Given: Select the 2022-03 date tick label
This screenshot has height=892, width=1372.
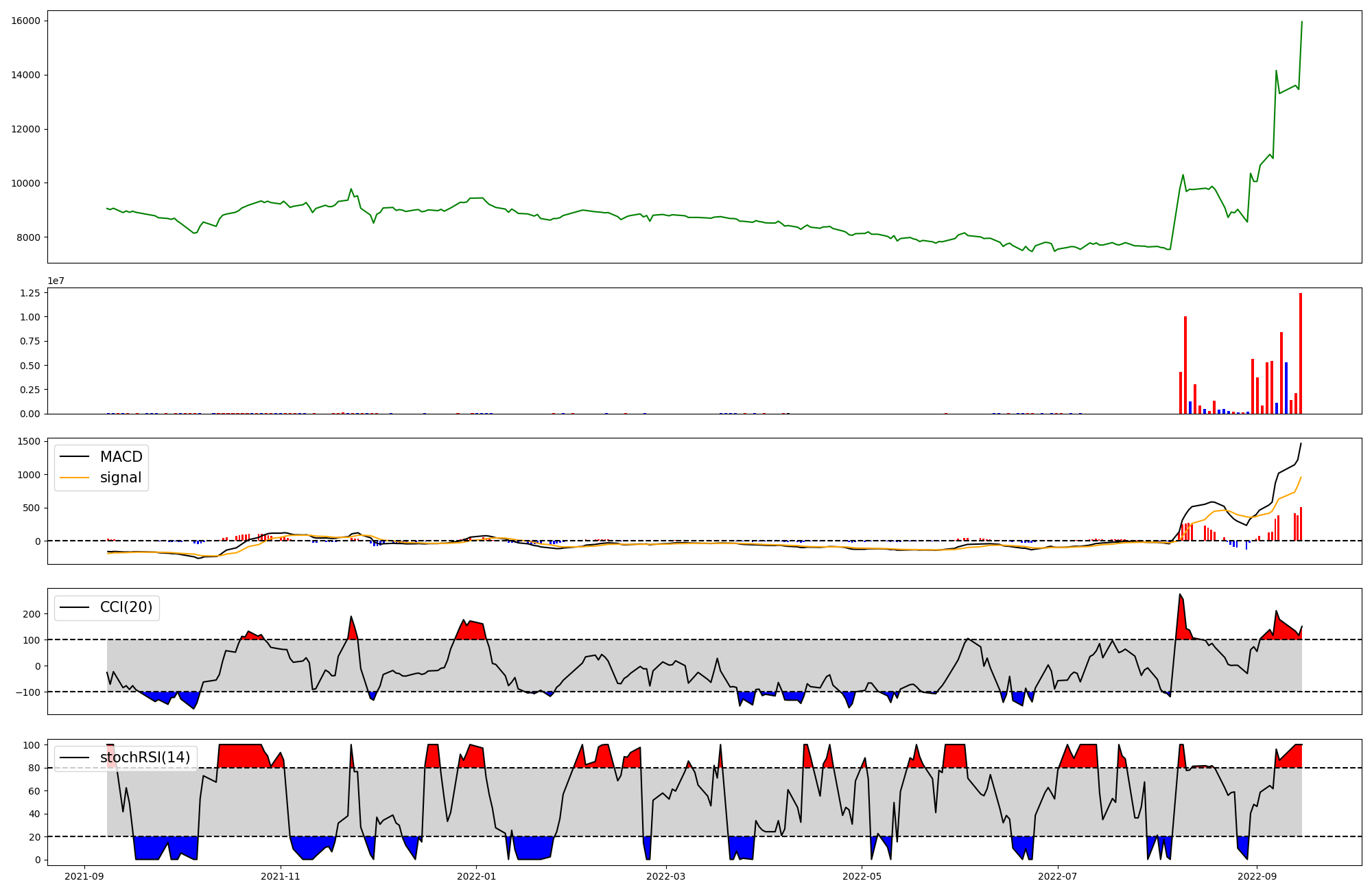Looking at the screenshot, I should [x=666, y=876].
